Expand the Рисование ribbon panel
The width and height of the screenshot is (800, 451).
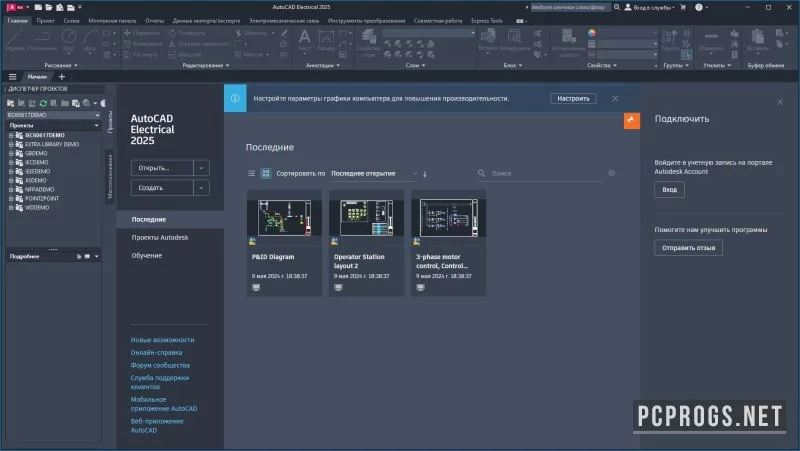61,65
